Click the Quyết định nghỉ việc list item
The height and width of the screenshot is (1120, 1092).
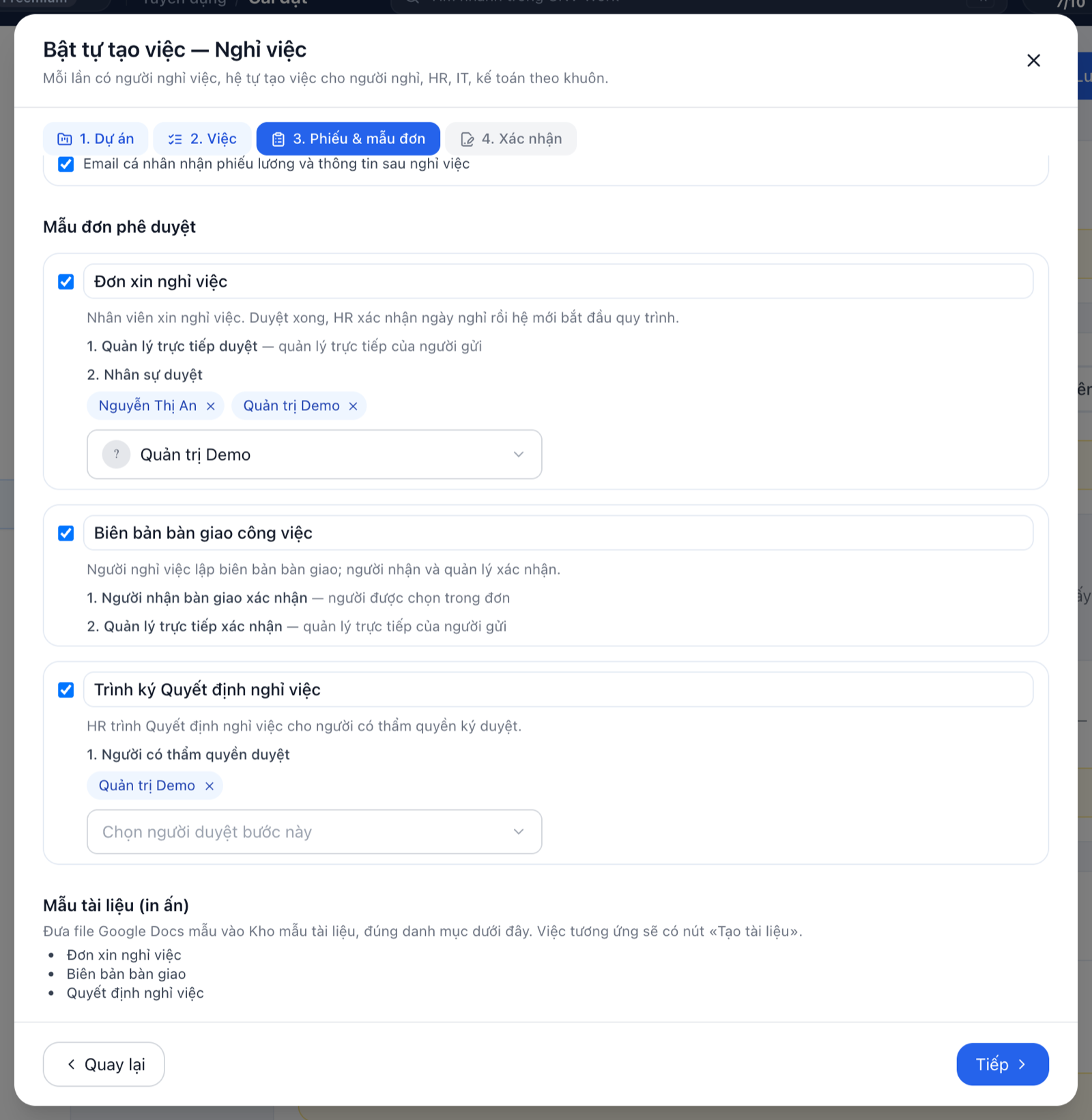tap(135, 993)
